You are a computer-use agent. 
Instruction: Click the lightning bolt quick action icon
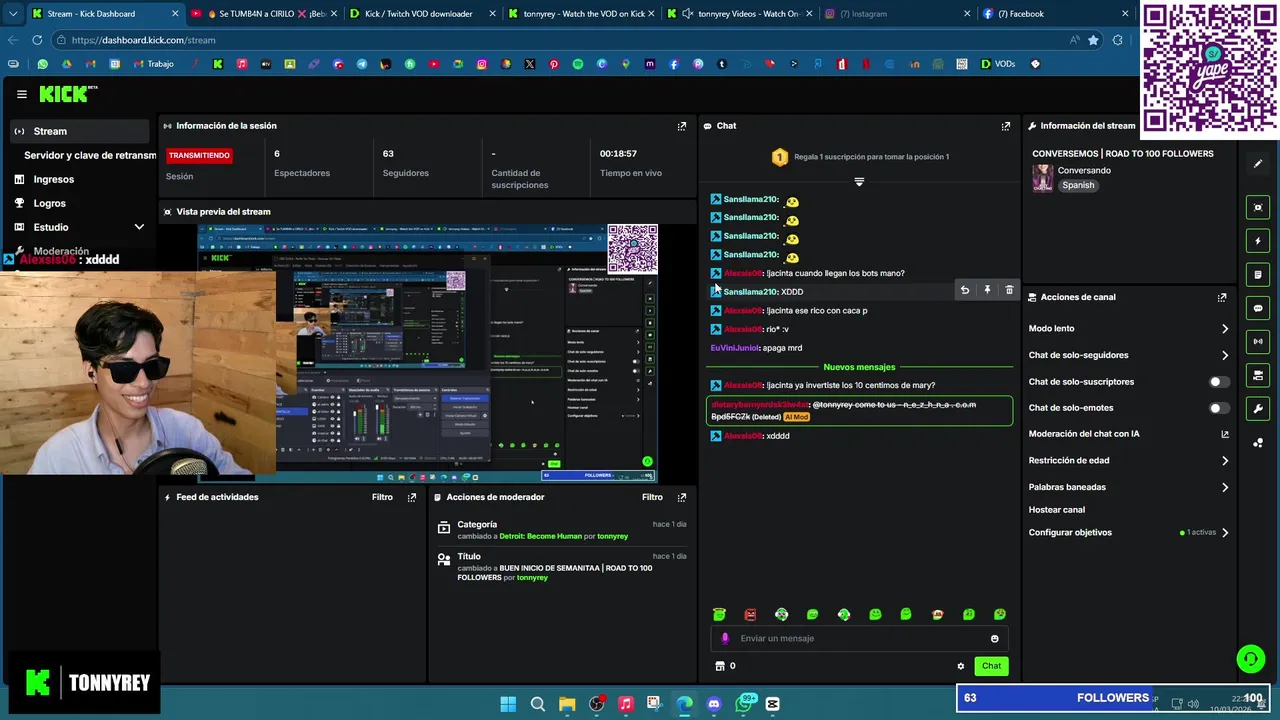(x=1258, y=241)
